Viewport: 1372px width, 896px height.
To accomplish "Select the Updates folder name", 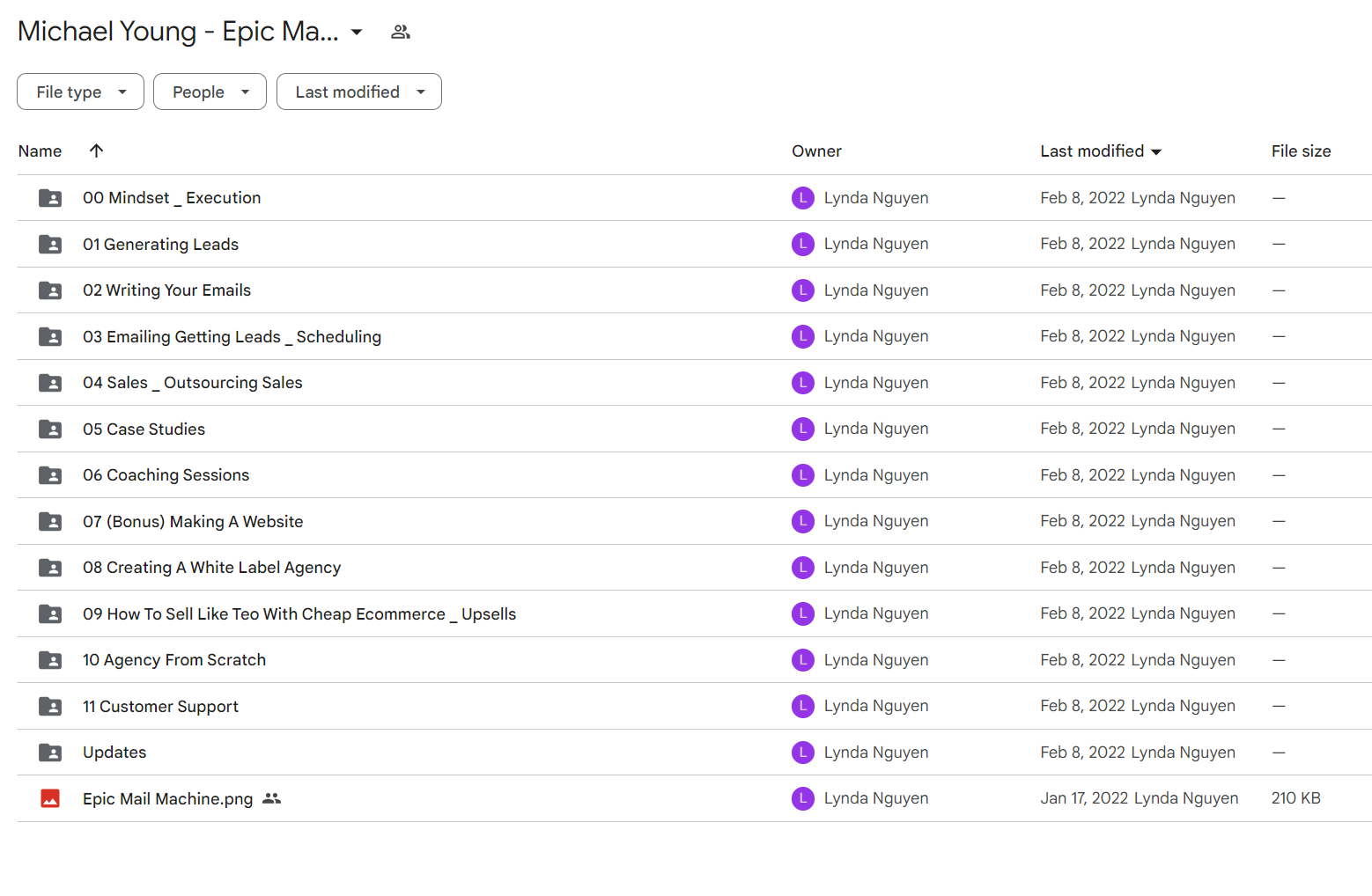I will [x=114, y=753].
